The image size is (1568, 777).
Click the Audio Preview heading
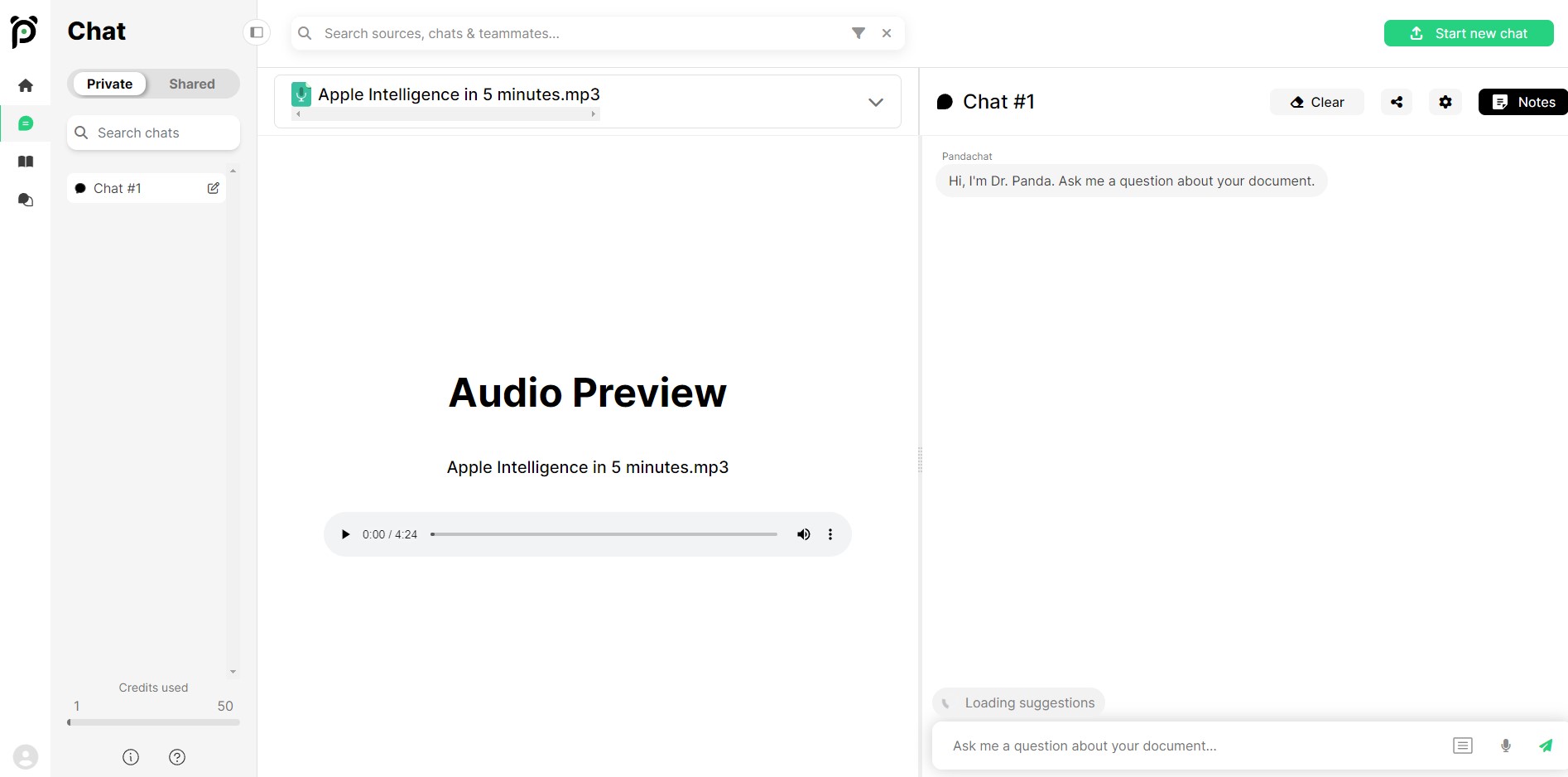click(x=588, y=393)
